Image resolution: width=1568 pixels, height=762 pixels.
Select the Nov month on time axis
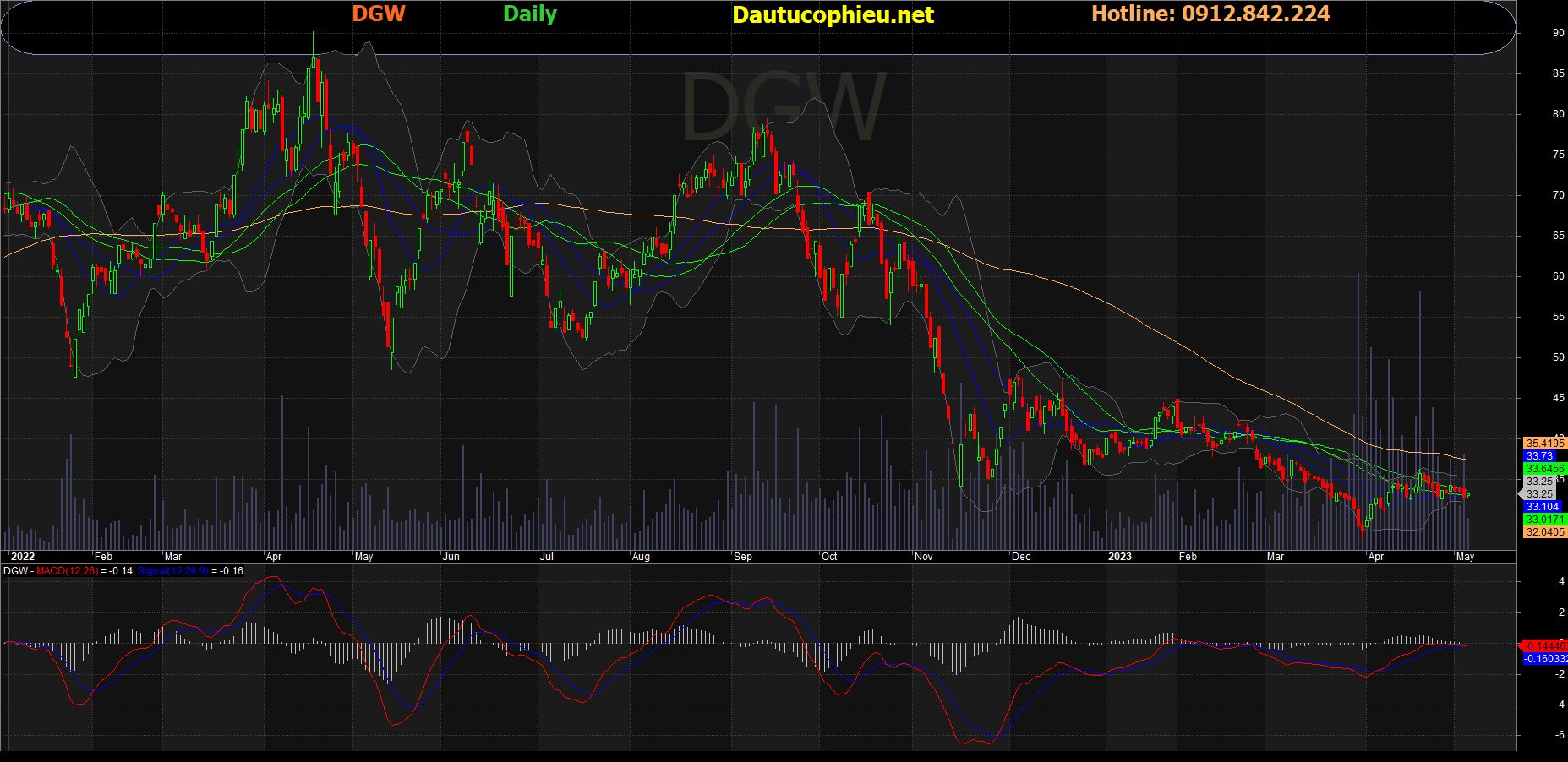(923, 557)
